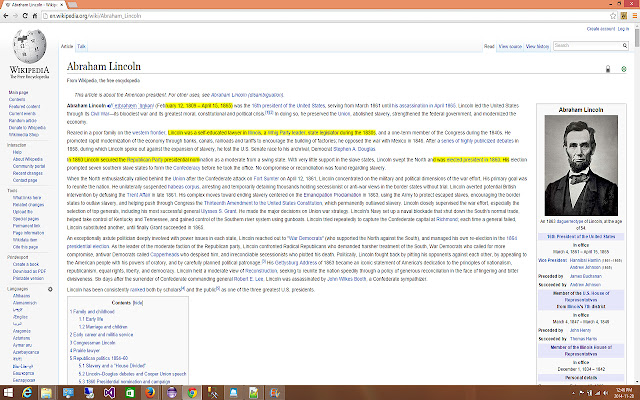Bookmark page with the star icon
This screenshot has width=640, height=400.
point(613,16)
